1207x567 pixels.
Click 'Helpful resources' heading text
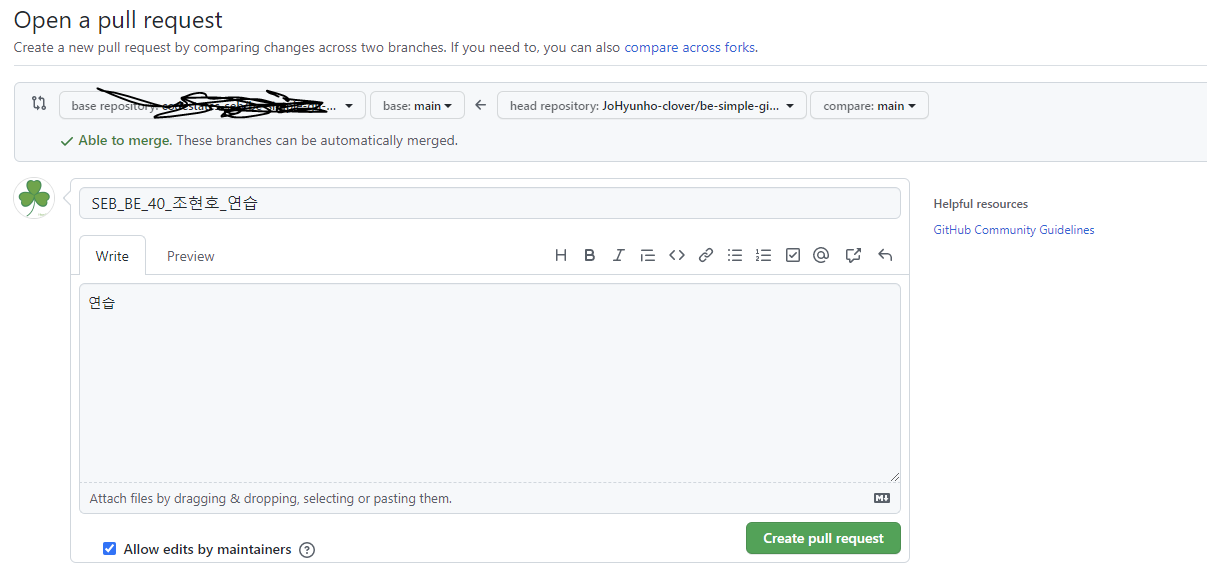click(x=981, y=204)
